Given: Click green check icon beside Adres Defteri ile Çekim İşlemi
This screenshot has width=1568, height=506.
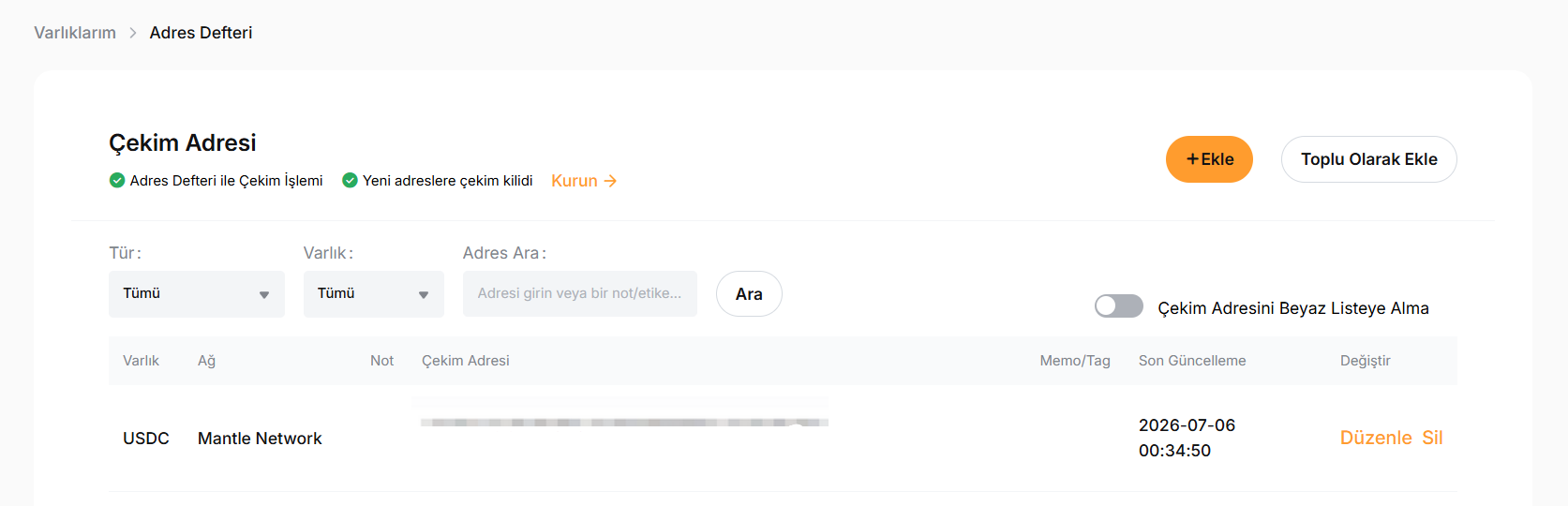Looking at the screenshot, I should [x=117, y=180].
